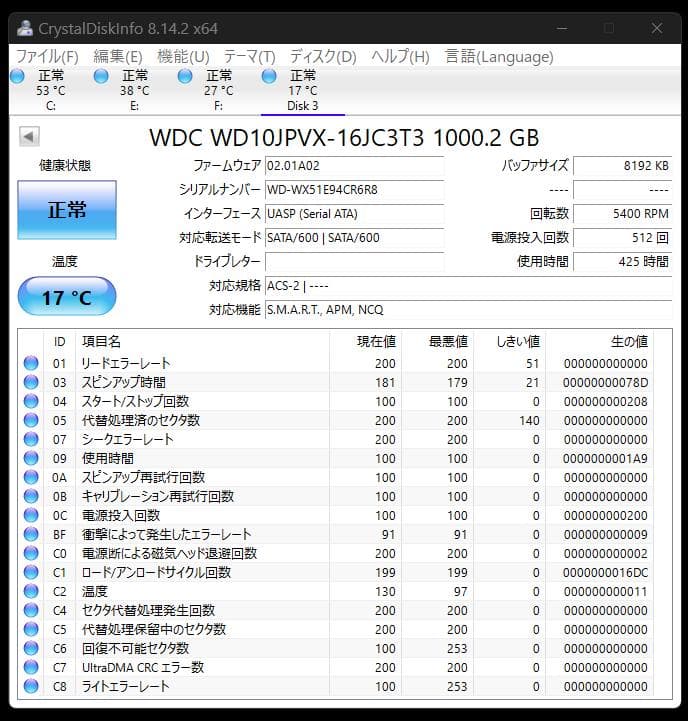Screen dimensions: 688x721
Task: Click the blue 正常 health status button
Action: [67, 210]
